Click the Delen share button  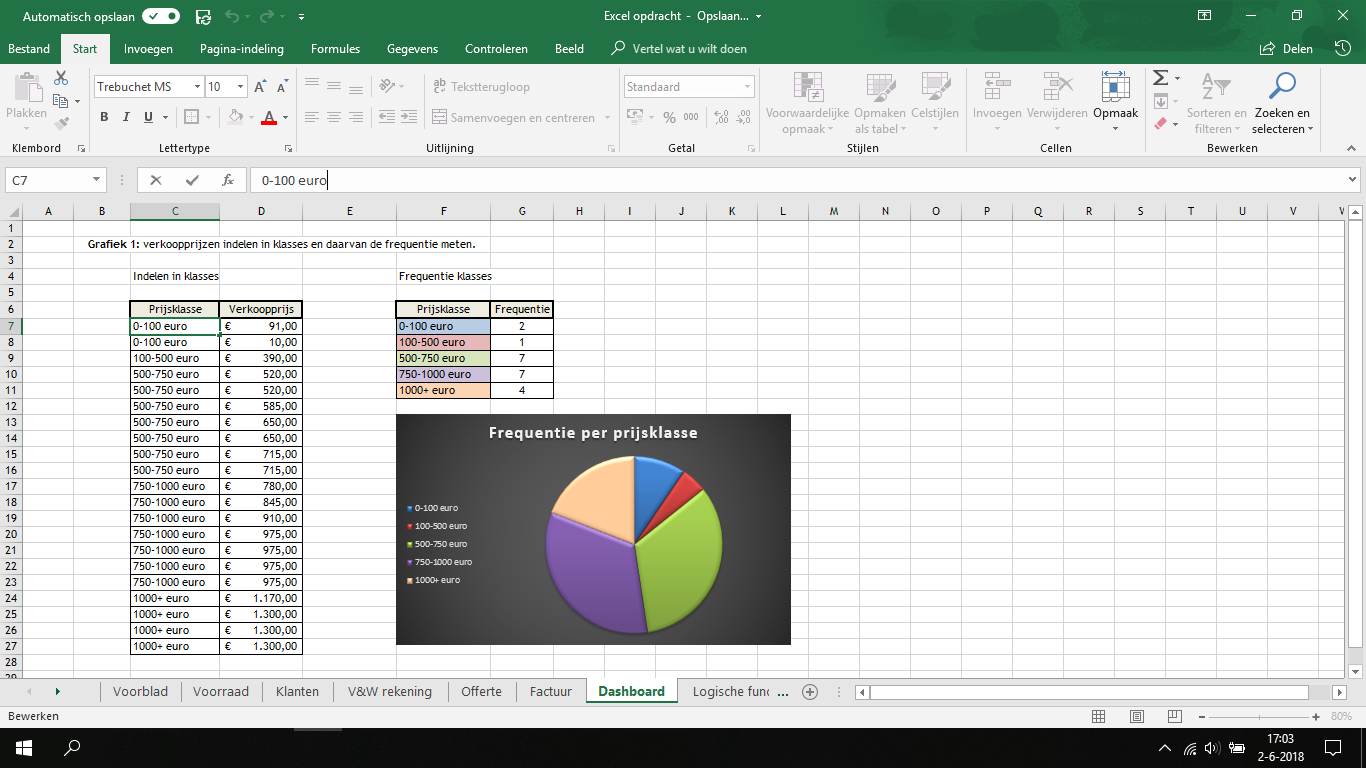coord(1287,48)
